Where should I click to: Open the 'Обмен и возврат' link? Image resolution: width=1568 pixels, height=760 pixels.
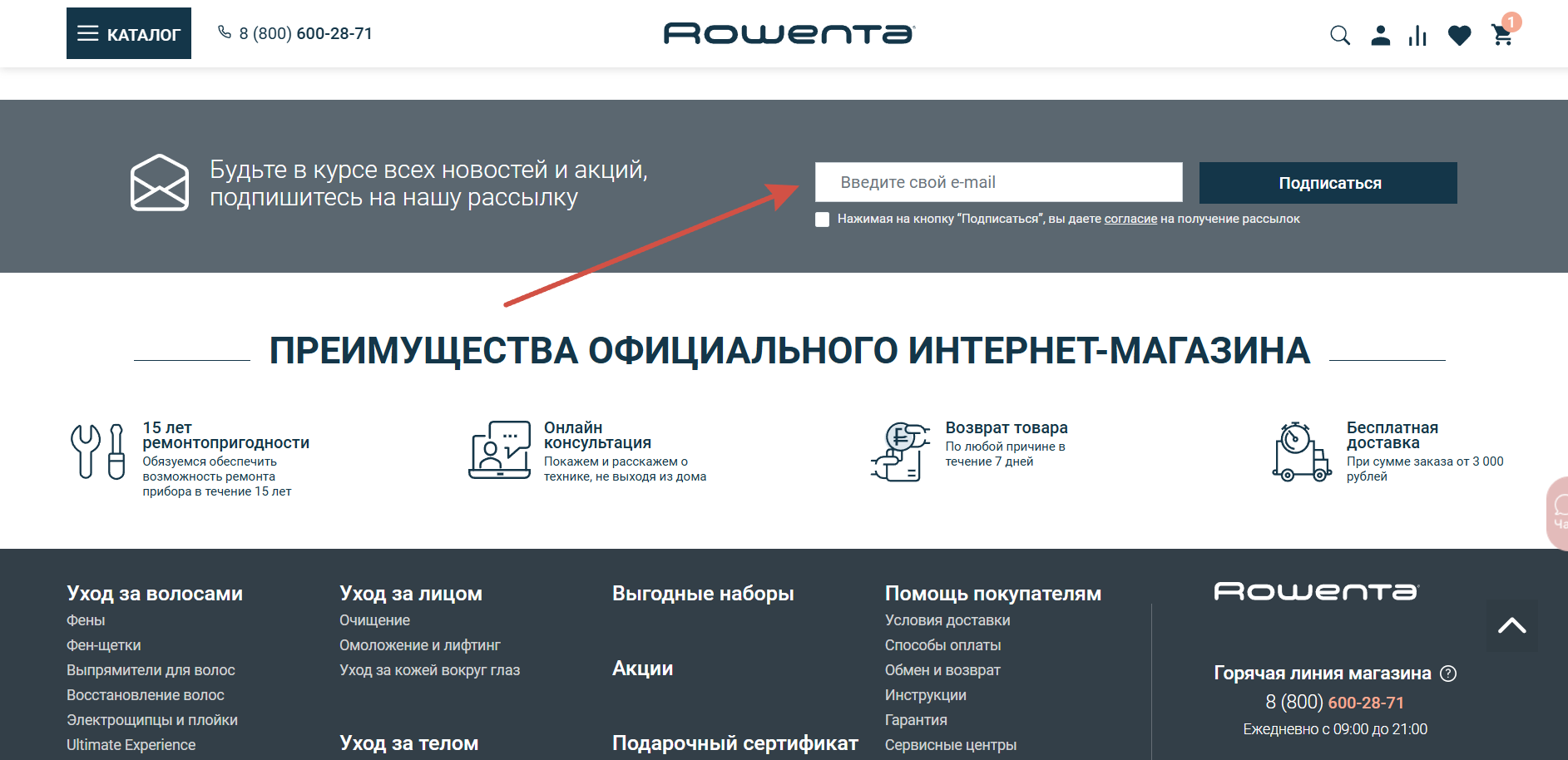942,670
